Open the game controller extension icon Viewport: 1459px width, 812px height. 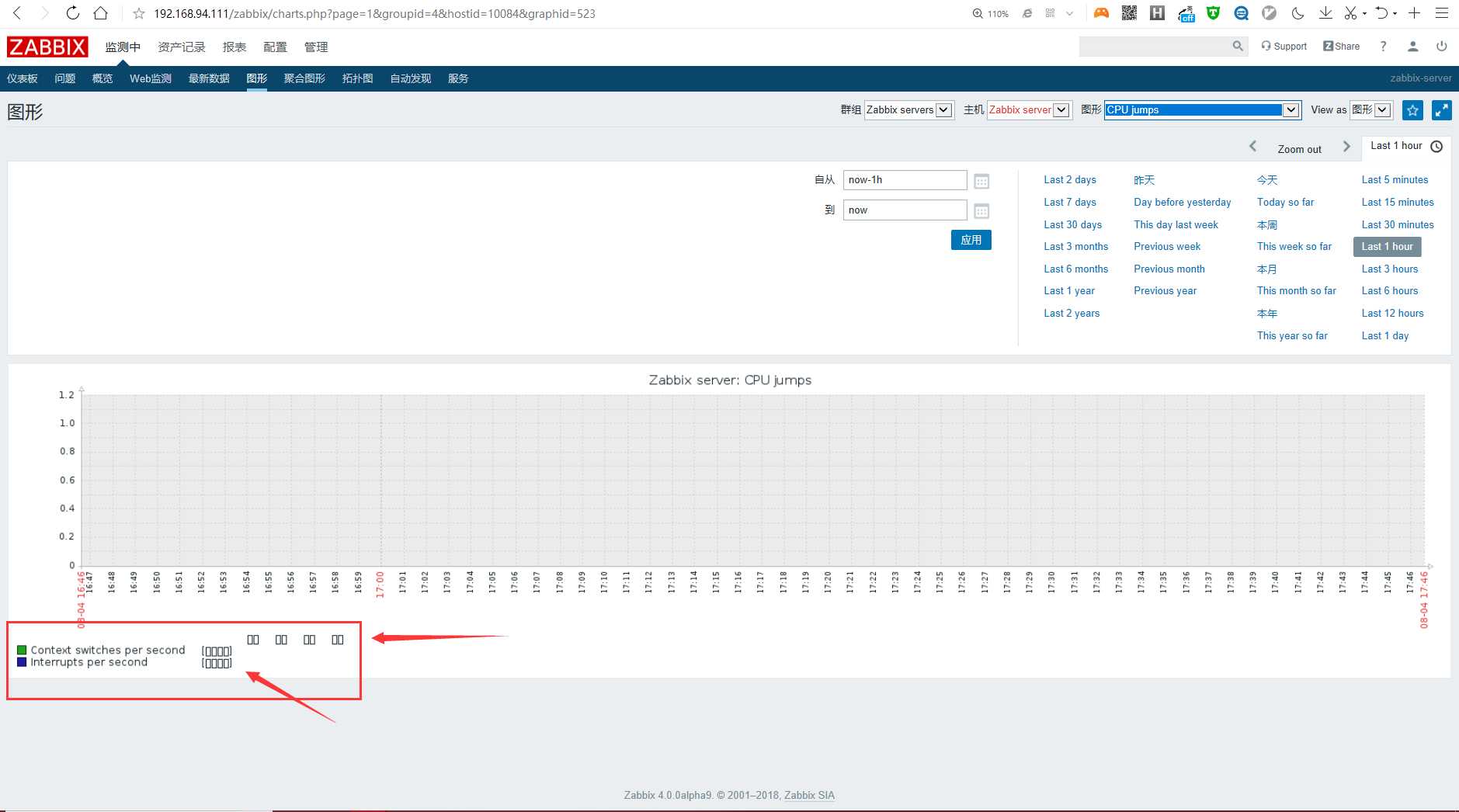pyautogui.click(x=1101, y=13)
